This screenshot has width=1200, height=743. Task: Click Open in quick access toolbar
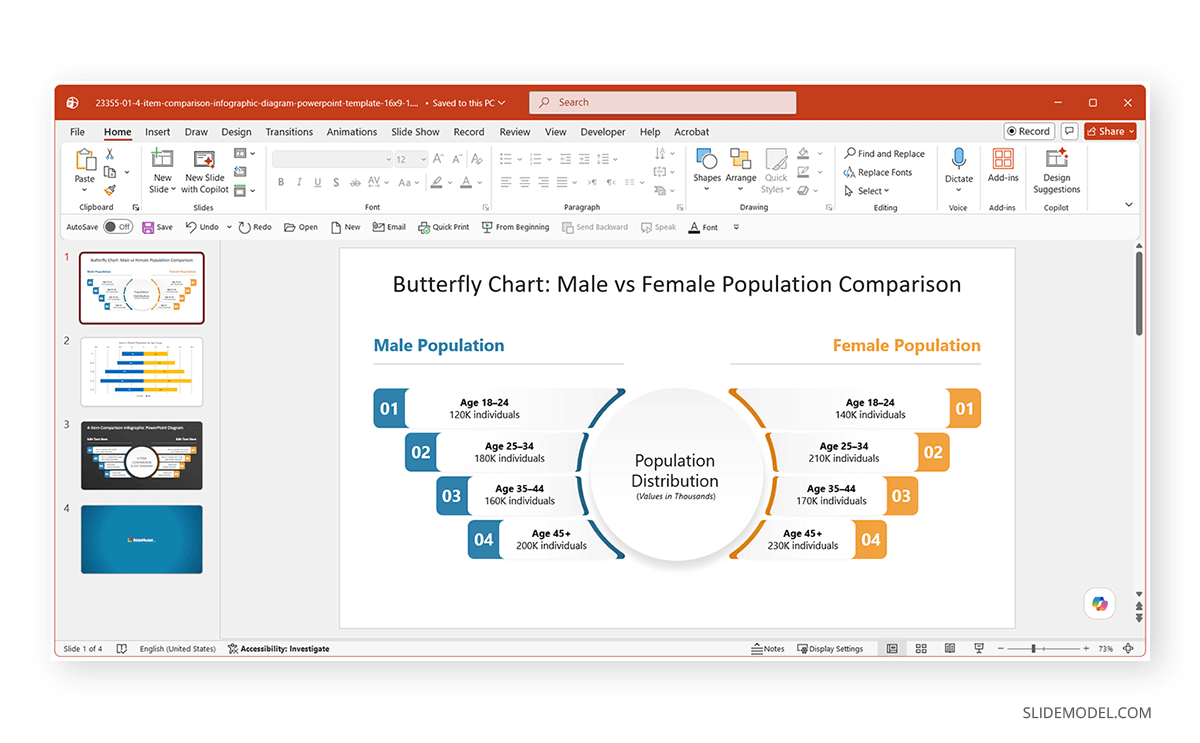point(301,227)
